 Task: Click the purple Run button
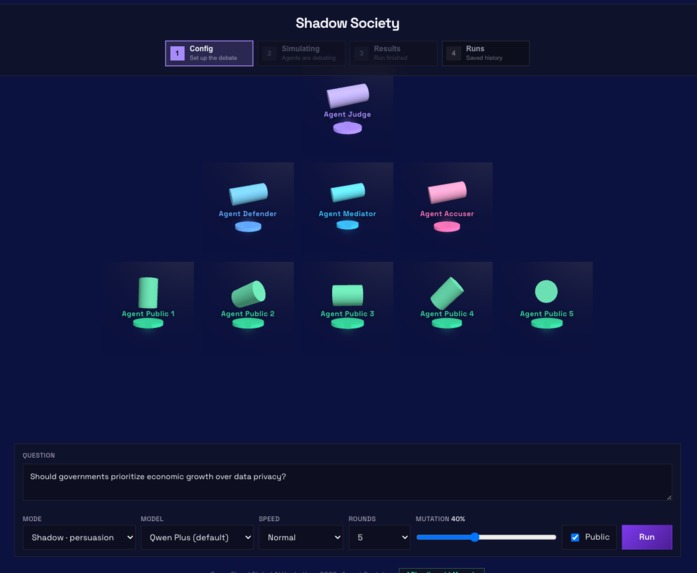(647, 537)
